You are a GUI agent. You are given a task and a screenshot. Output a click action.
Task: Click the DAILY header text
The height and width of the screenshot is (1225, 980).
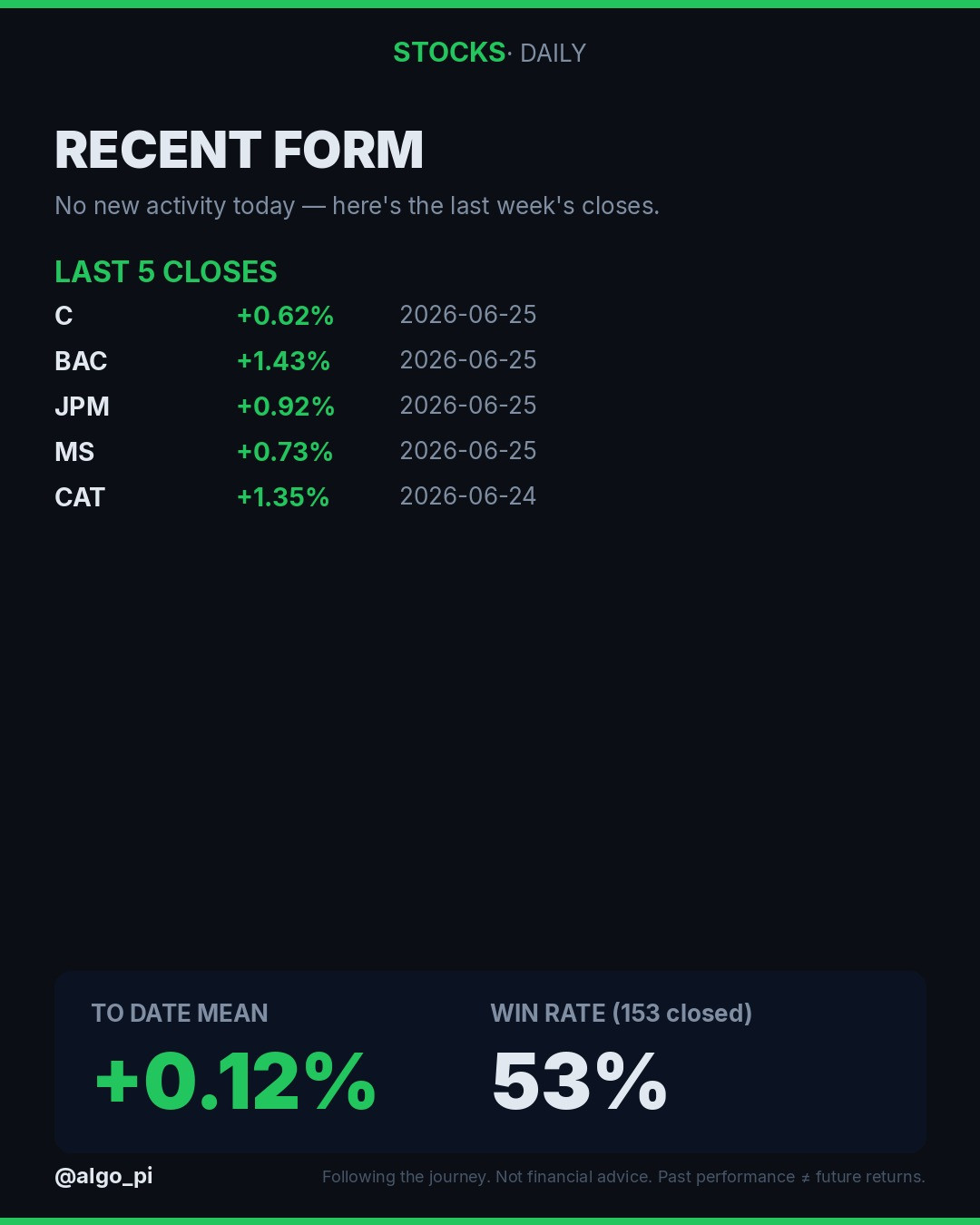coord(553,54)
